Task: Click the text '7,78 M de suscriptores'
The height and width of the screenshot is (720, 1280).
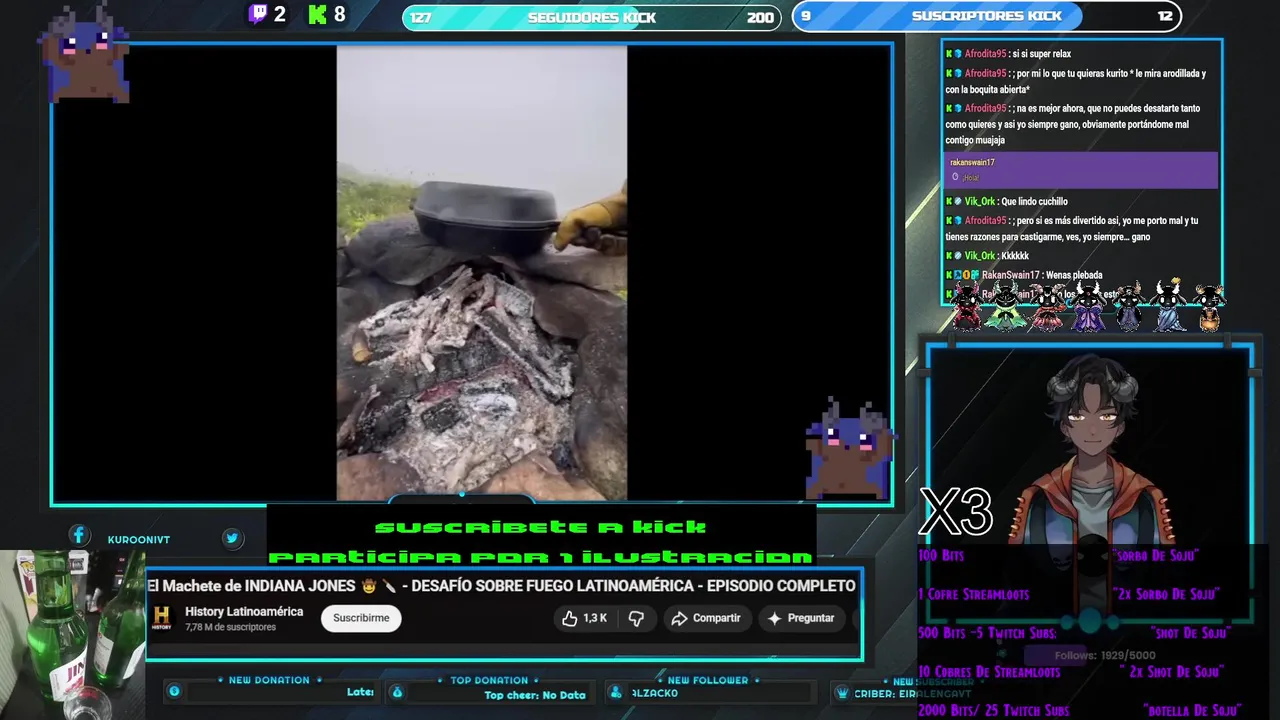Action: pyautogui.click(x=230, y=627)
